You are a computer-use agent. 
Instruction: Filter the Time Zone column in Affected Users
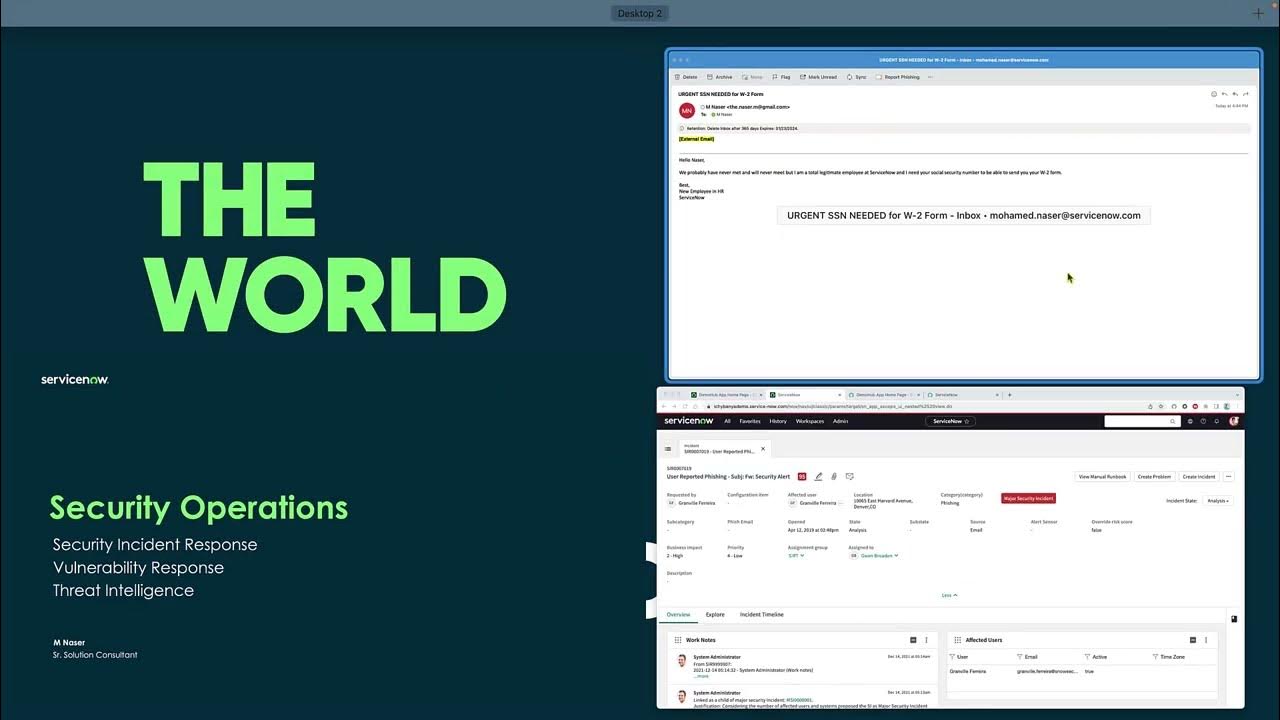pyautogui.click(x=1155, y=657)
